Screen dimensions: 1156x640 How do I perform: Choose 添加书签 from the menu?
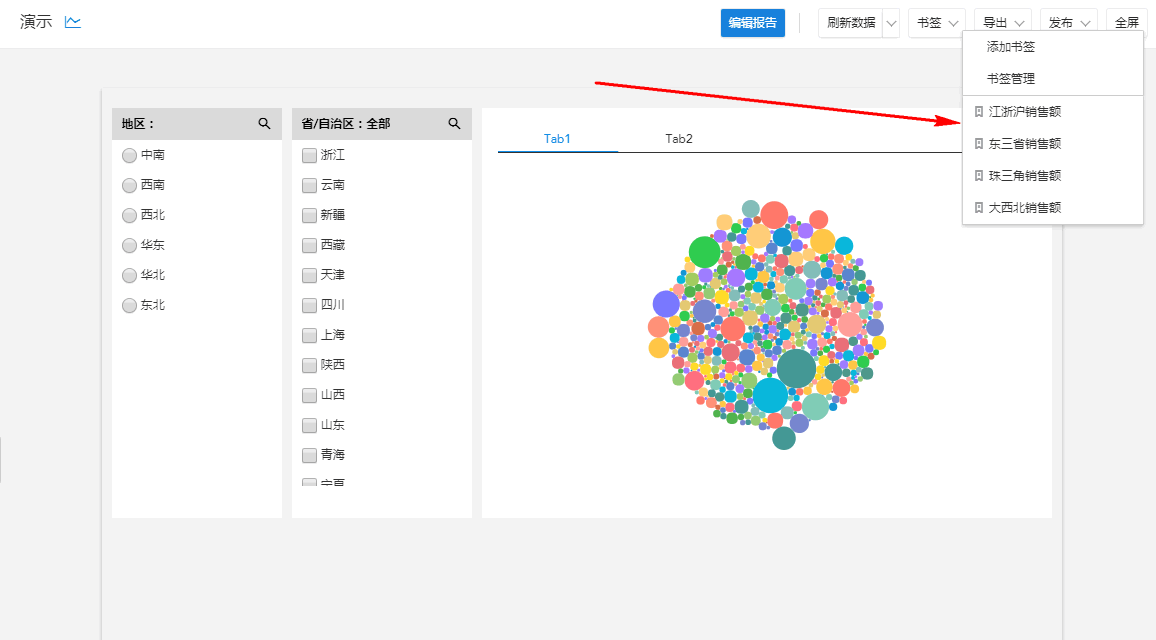point(1010,47)
